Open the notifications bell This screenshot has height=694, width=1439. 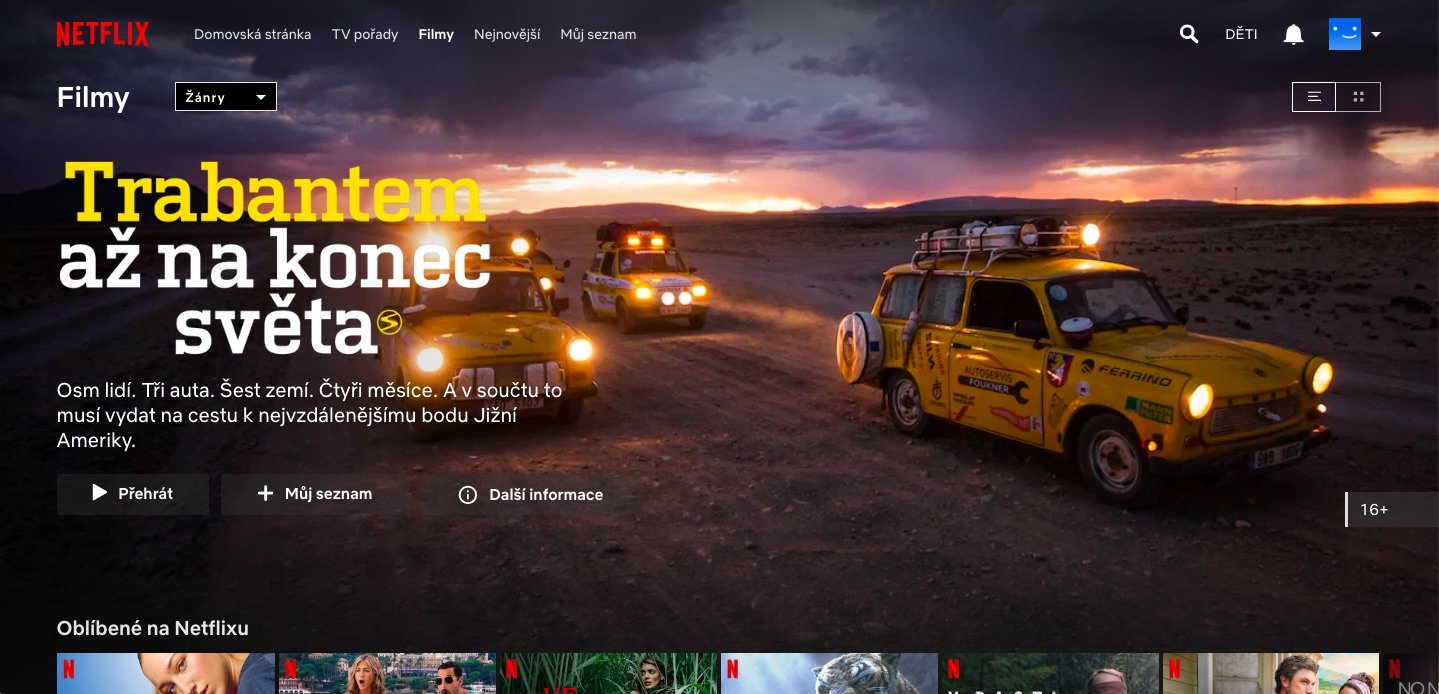coord(1293,34)
